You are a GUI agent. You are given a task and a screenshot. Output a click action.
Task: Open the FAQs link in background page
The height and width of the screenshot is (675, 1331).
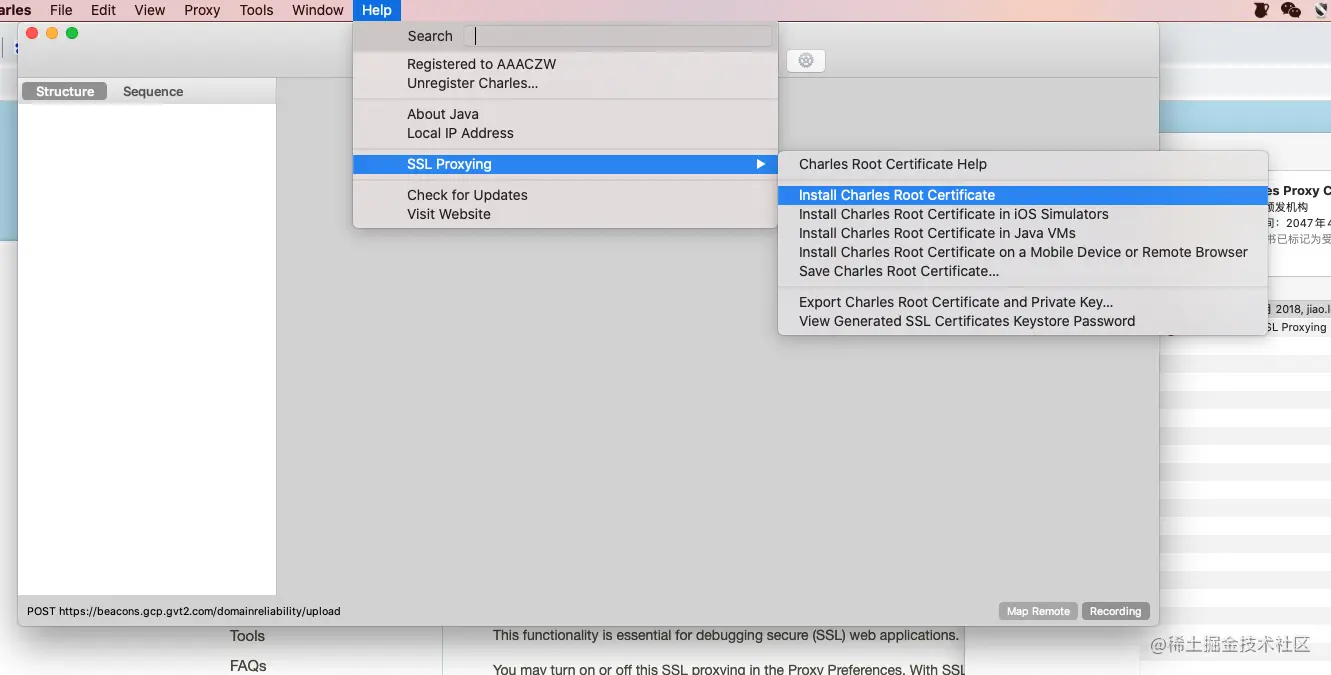click(x=248, y=665)
